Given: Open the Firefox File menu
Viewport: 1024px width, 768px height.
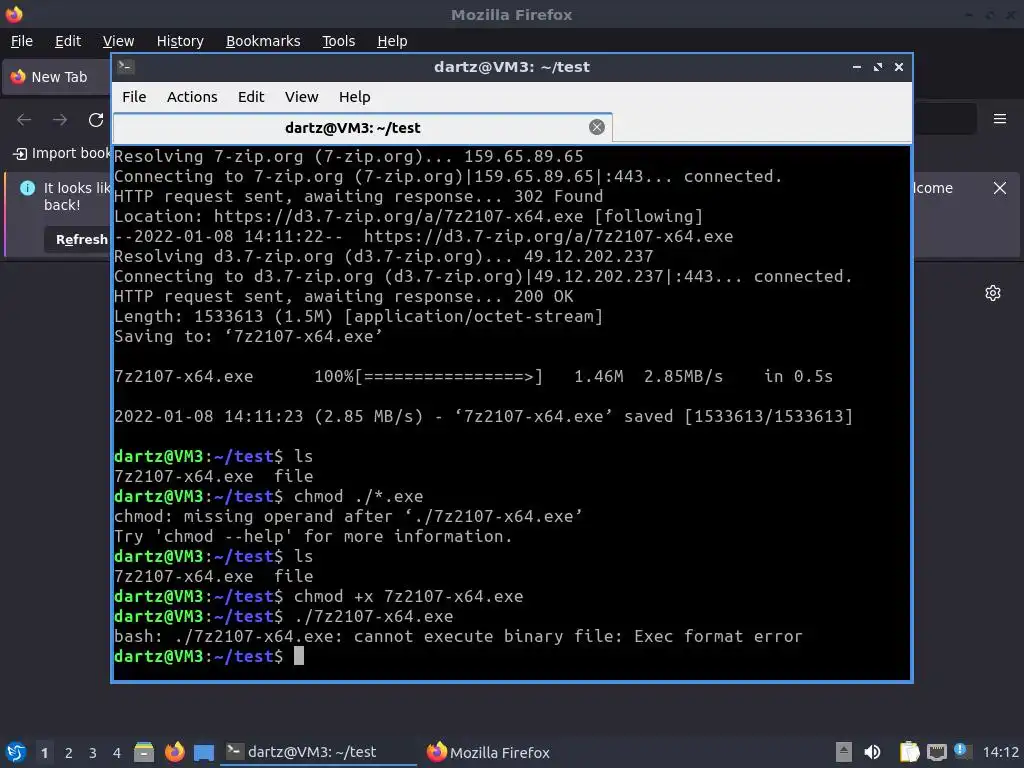Looking at the screenshot, I should (x=22, y=41).
